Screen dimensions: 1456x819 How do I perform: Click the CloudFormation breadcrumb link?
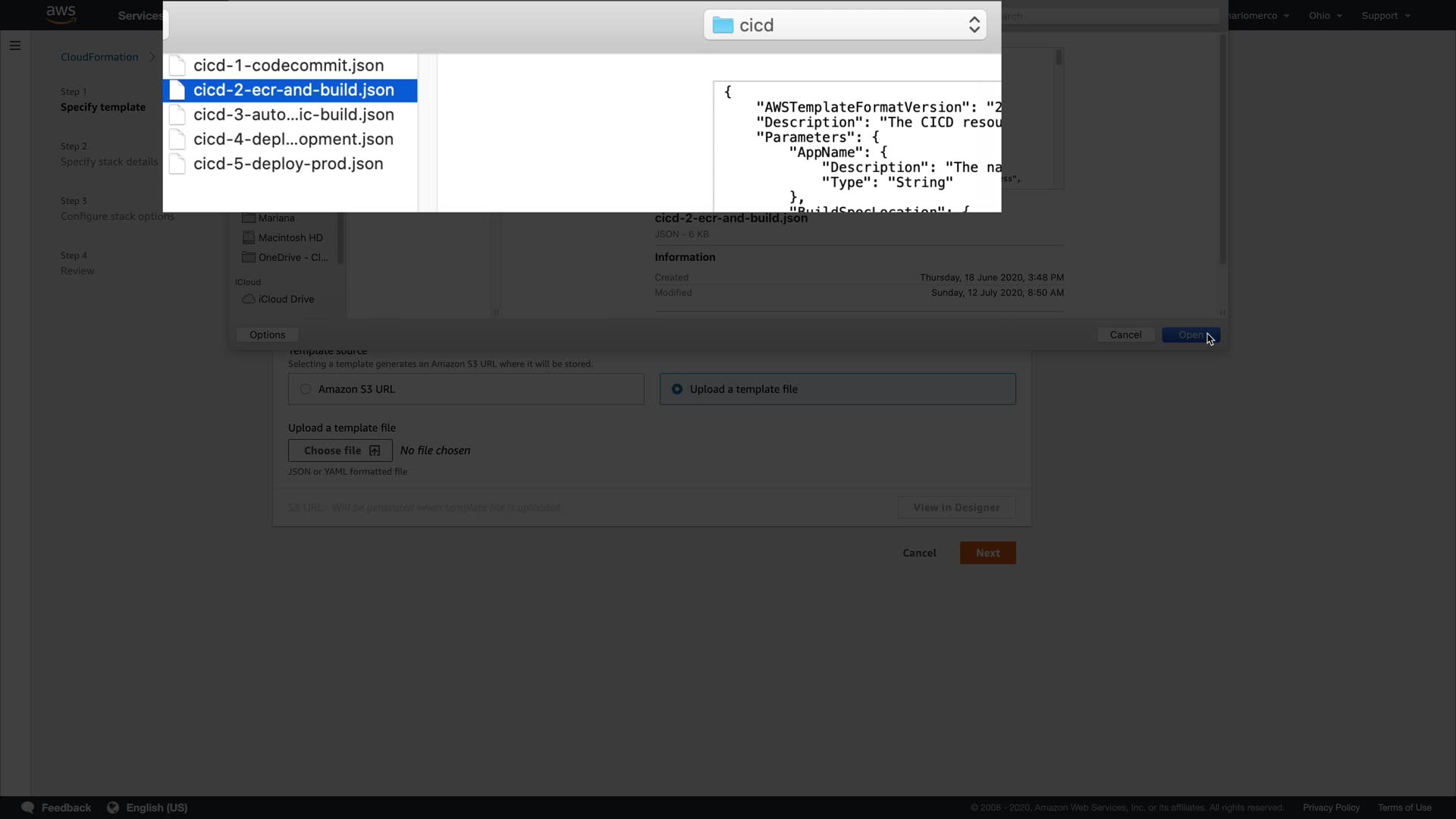click(x=99, y=57)
